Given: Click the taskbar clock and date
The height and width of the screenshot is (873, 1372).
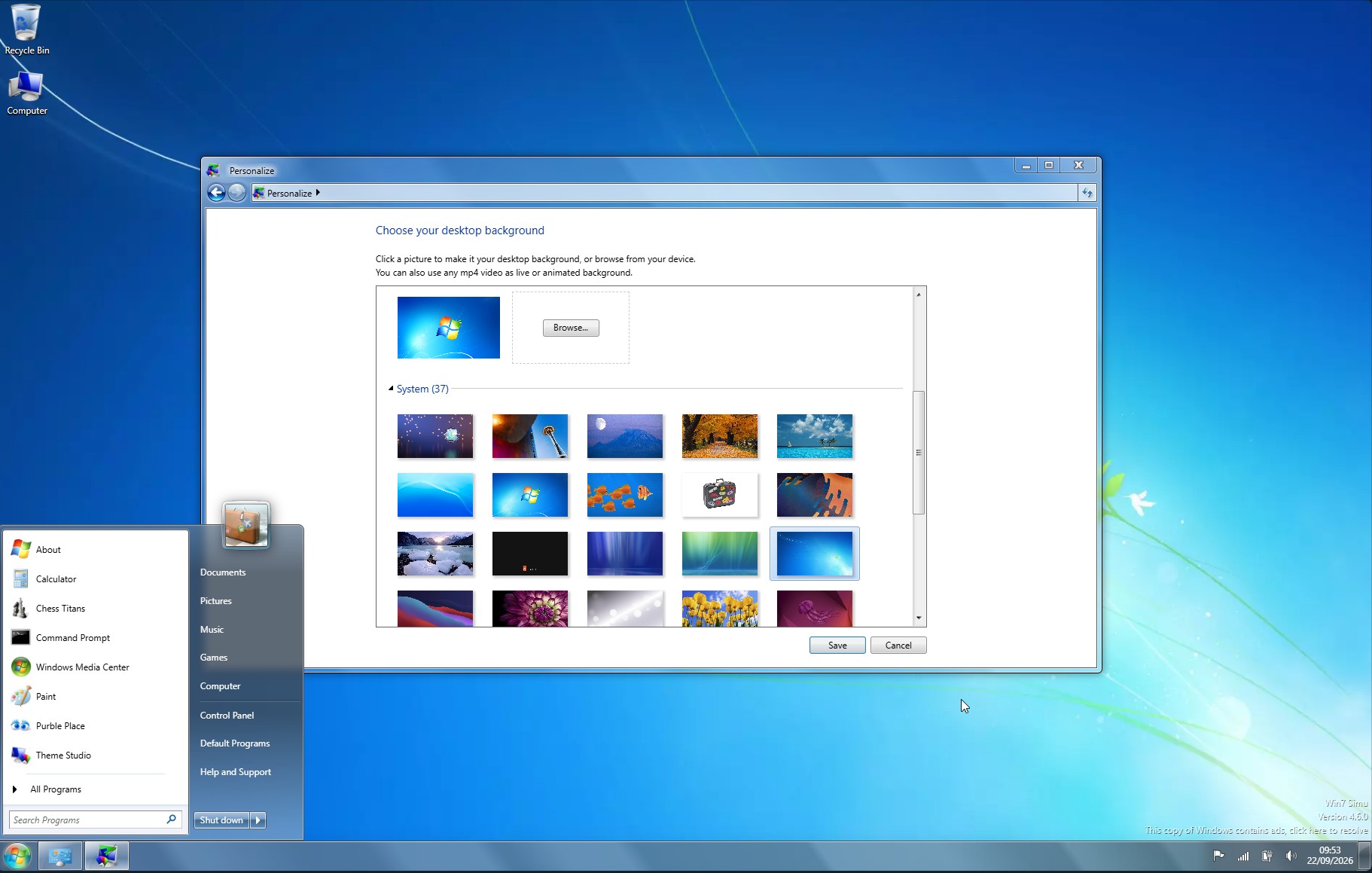Looking at the screenshot, I should coord(1329,856).
